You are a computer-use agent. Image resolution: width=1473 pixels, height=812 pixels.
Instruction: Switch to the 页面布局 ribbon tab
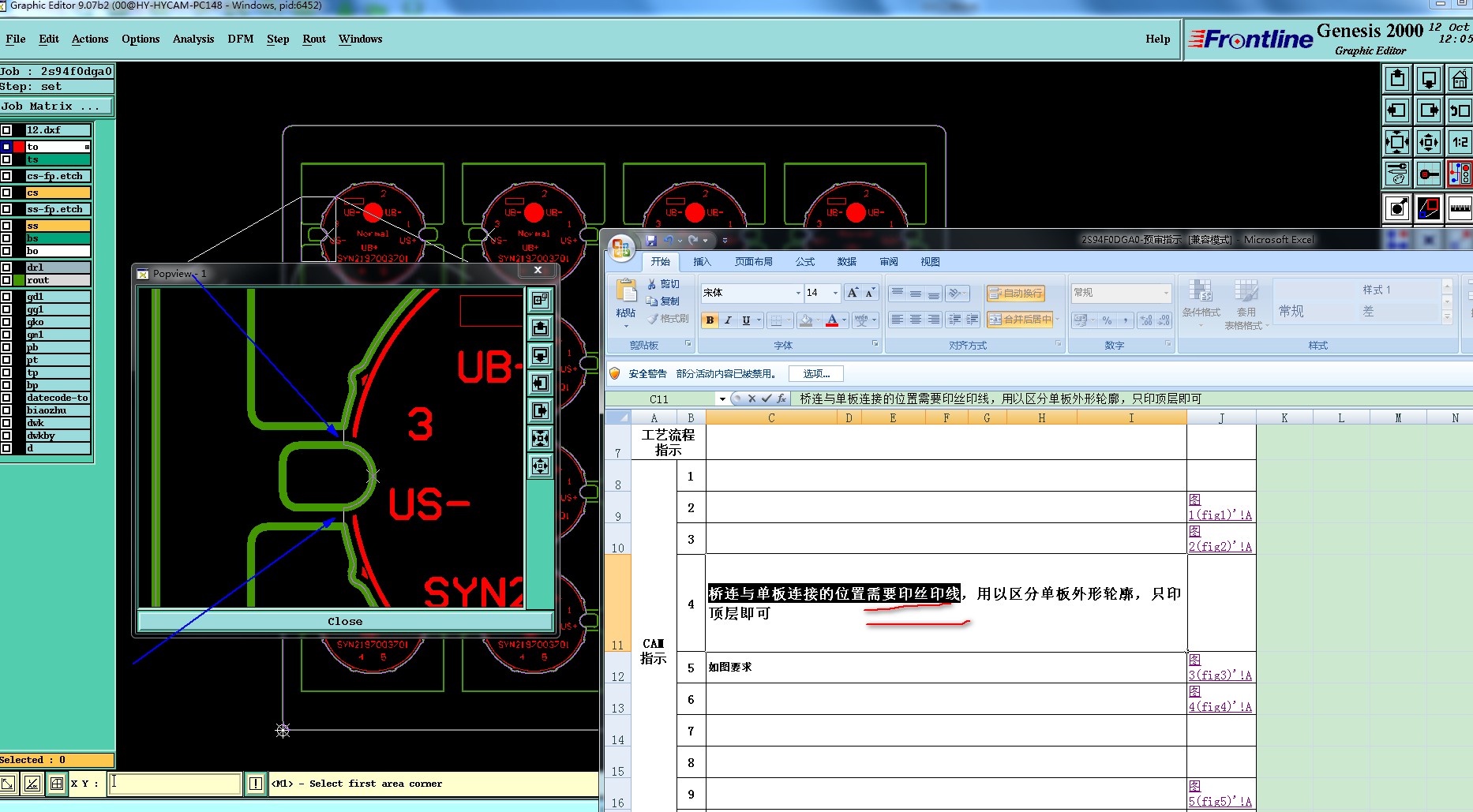point(753,262)
